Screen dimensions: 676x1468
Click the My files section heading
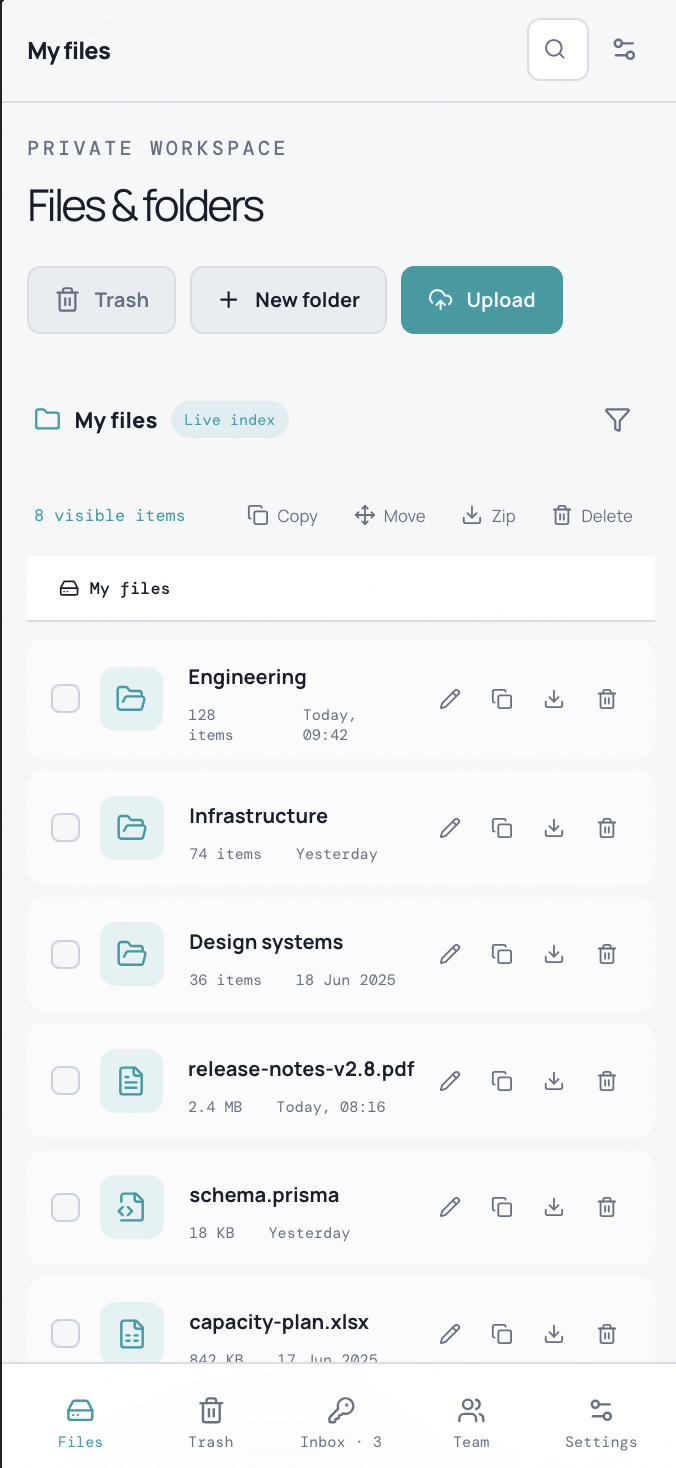click(x=116, y=420)
